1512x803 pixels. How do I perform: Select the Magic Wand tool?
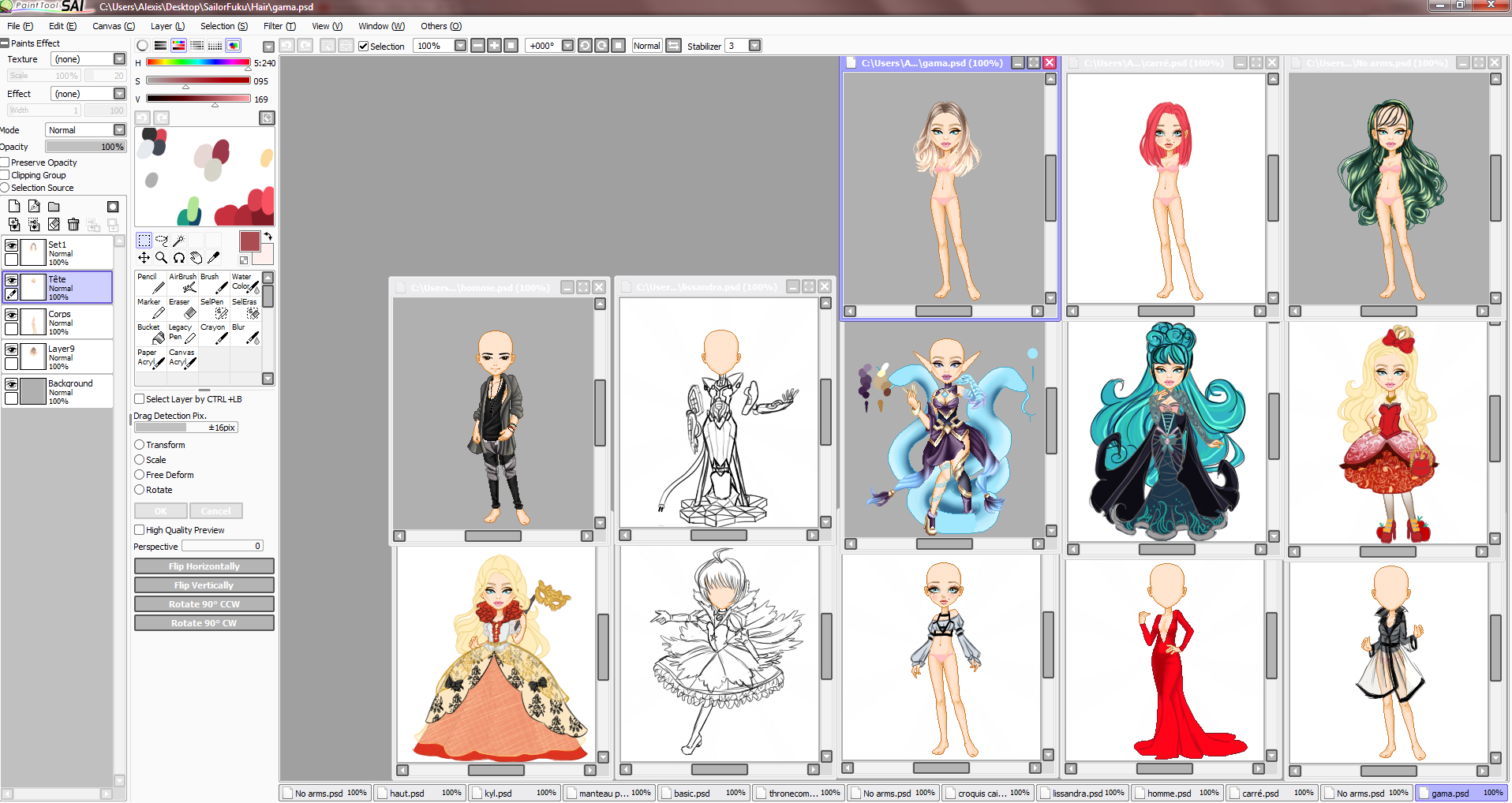(178, 240)
